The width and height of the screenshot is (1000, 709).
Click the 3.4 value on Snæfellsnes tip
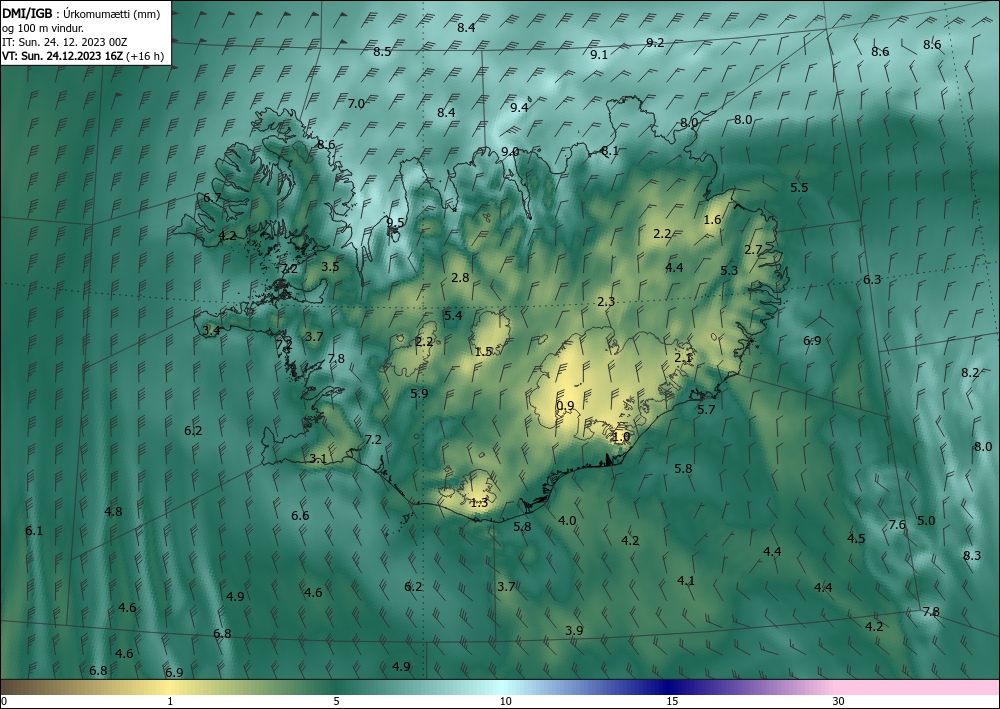coord(211,330)
